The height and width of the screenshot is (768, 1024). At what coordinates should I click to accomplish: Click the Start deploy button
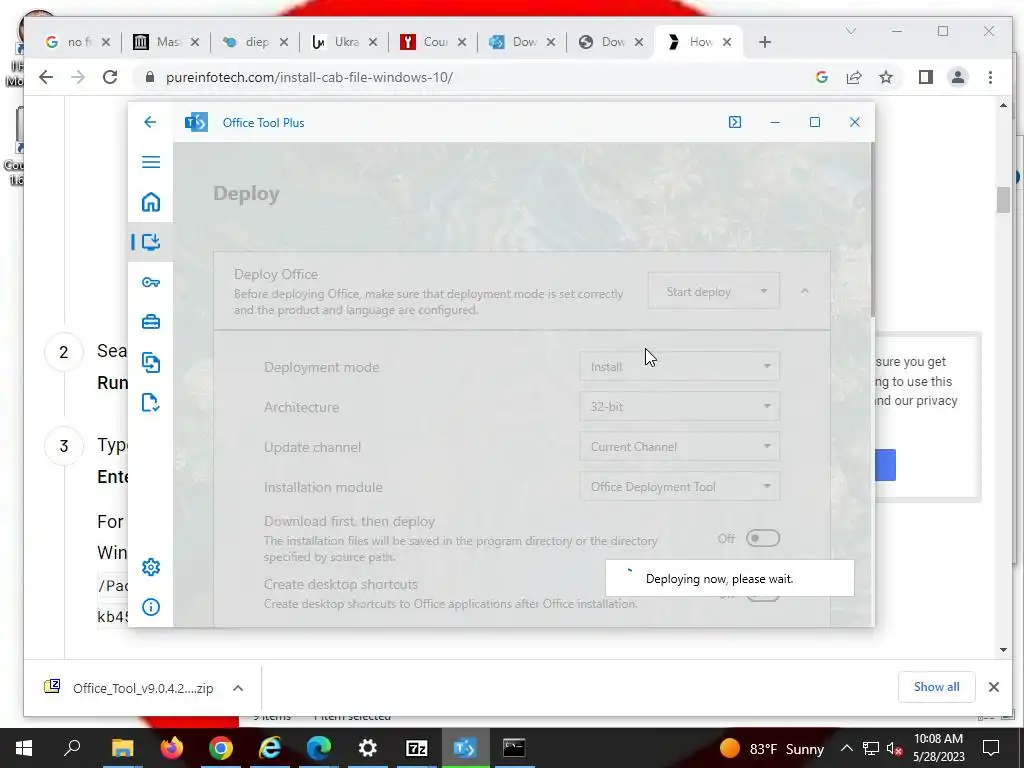click(699, 291)
